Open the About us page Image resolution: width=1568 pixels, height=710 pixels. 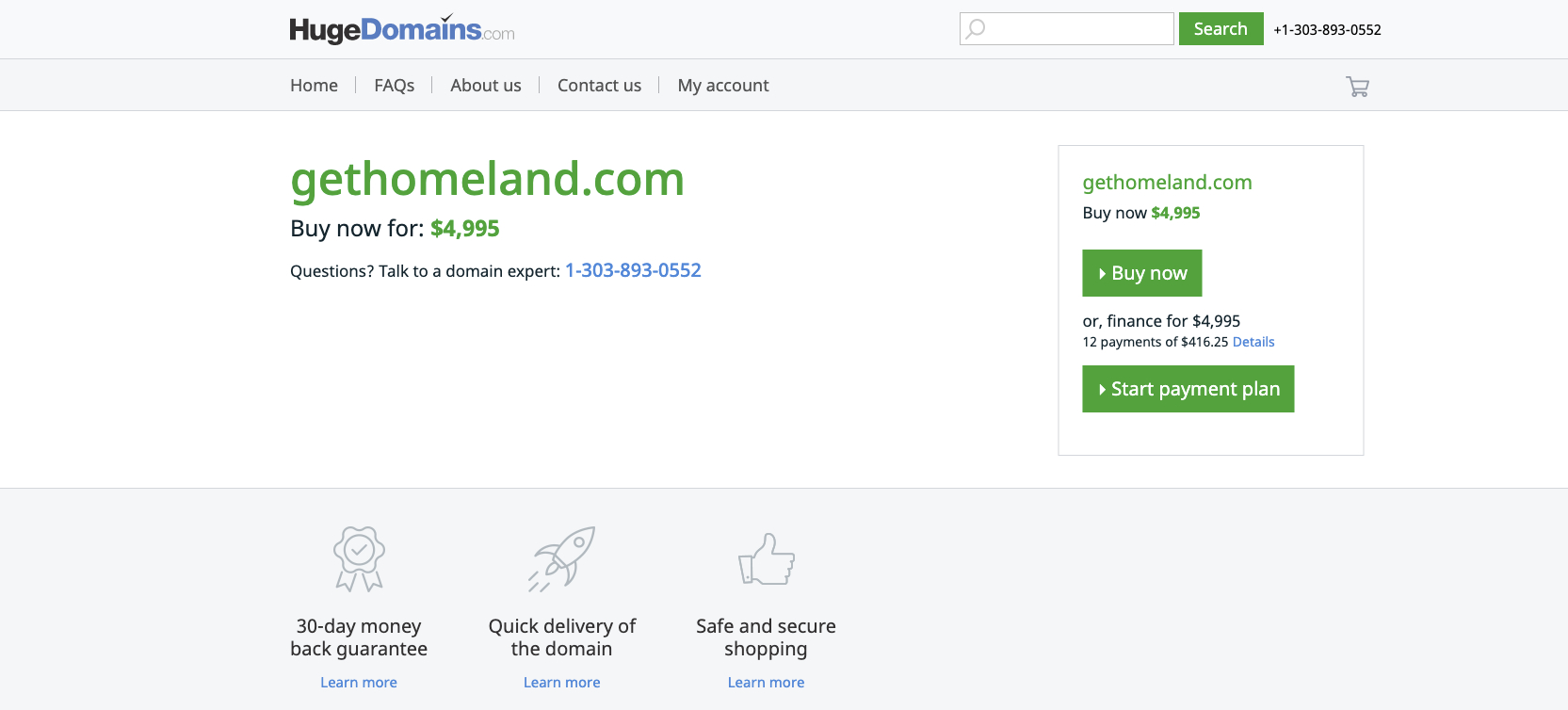[x=486, y=86]
